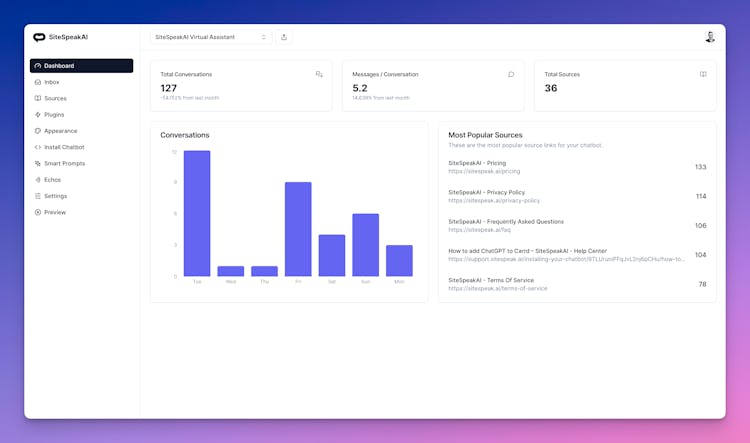750x443 pixels.
Task: Click the Install Chatbot code icon
Action: tap(38, 147)
